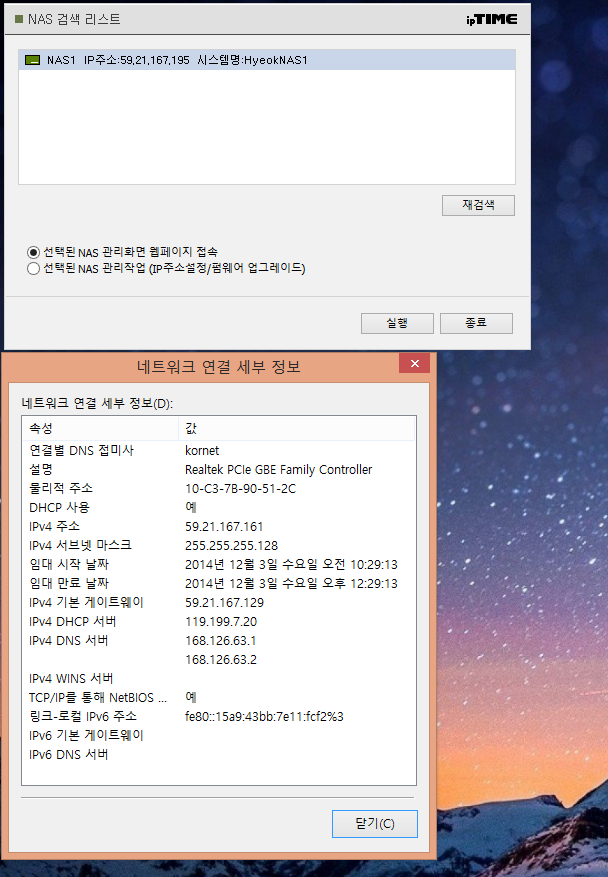Click the 속성 column header

(100, 428)
